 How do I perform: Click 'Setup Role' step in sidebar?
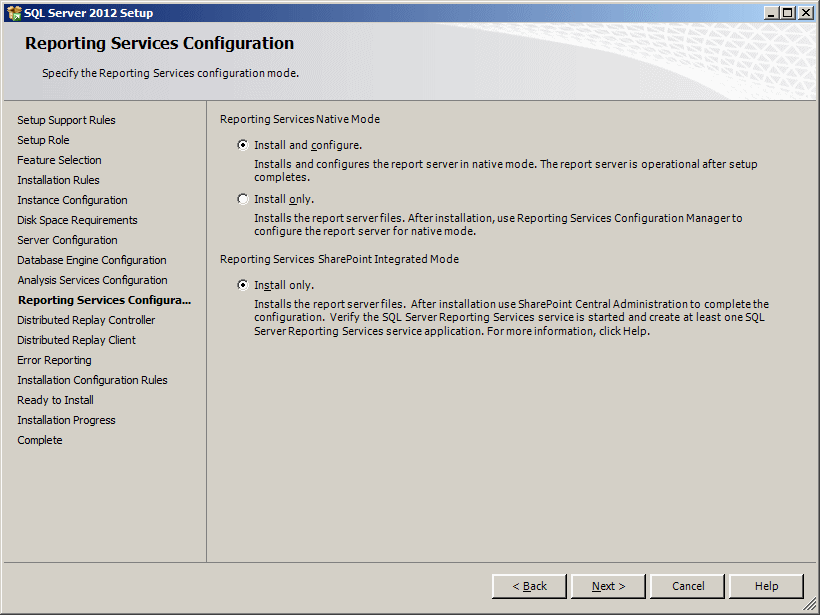coord(43,140)
